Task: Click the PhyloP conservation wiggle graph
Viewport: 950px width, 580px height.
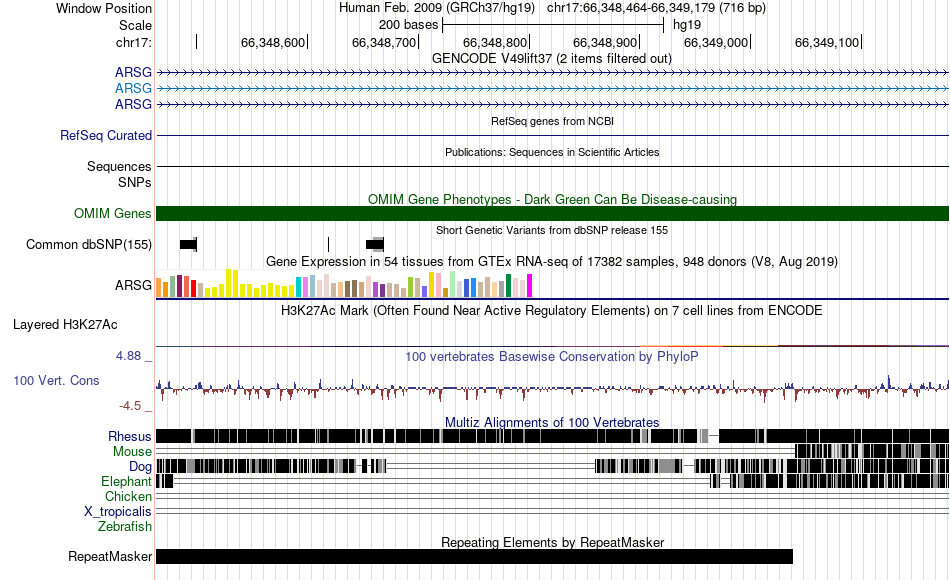Action: pyautogui.click(x=552, y=388)
